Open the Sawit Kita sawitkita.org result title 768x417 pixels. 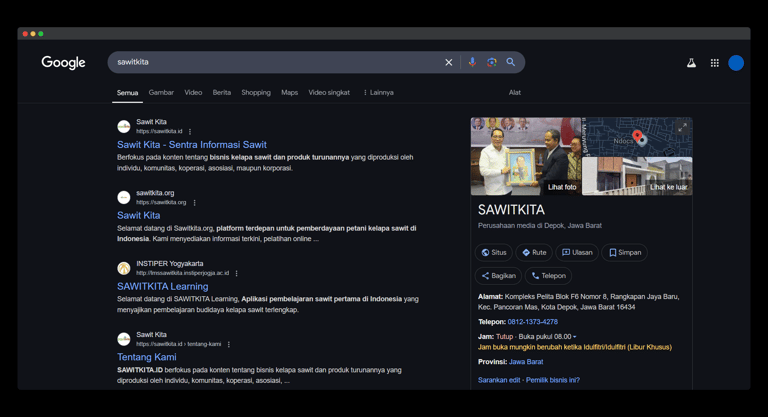(139, 215)
